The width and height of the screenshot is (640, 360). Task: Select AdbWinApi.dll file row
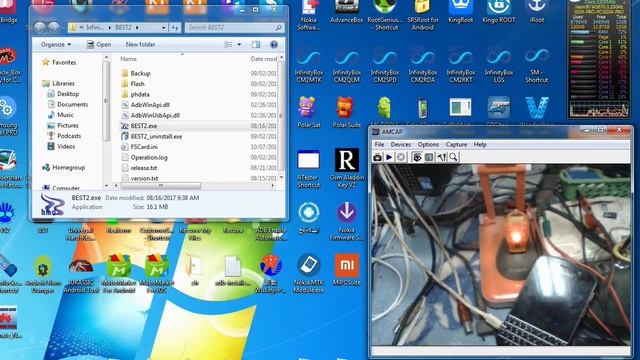[x=198, y=105]
